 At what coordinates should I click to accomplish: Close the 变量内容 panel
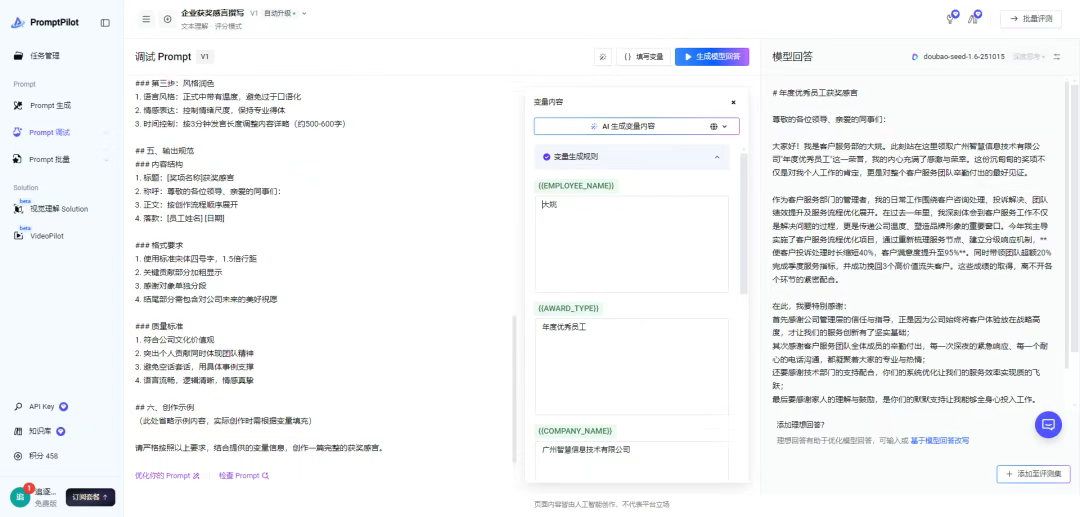point(734,102)
